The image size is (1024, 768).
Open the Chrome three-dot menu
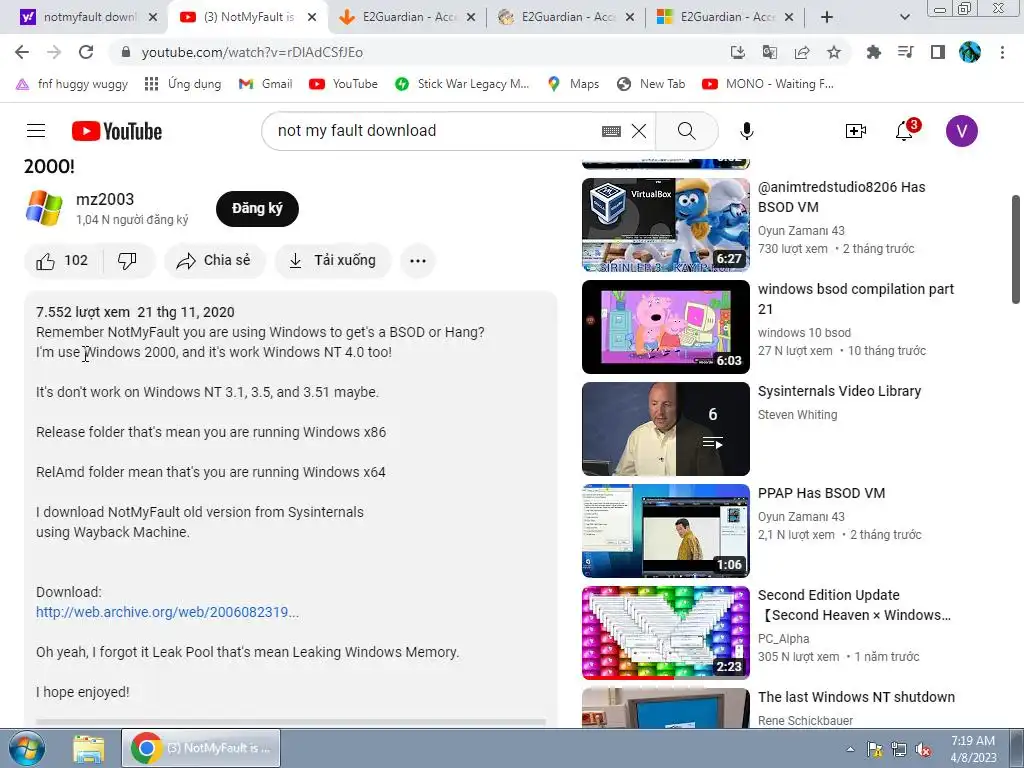click(1002, 52)
